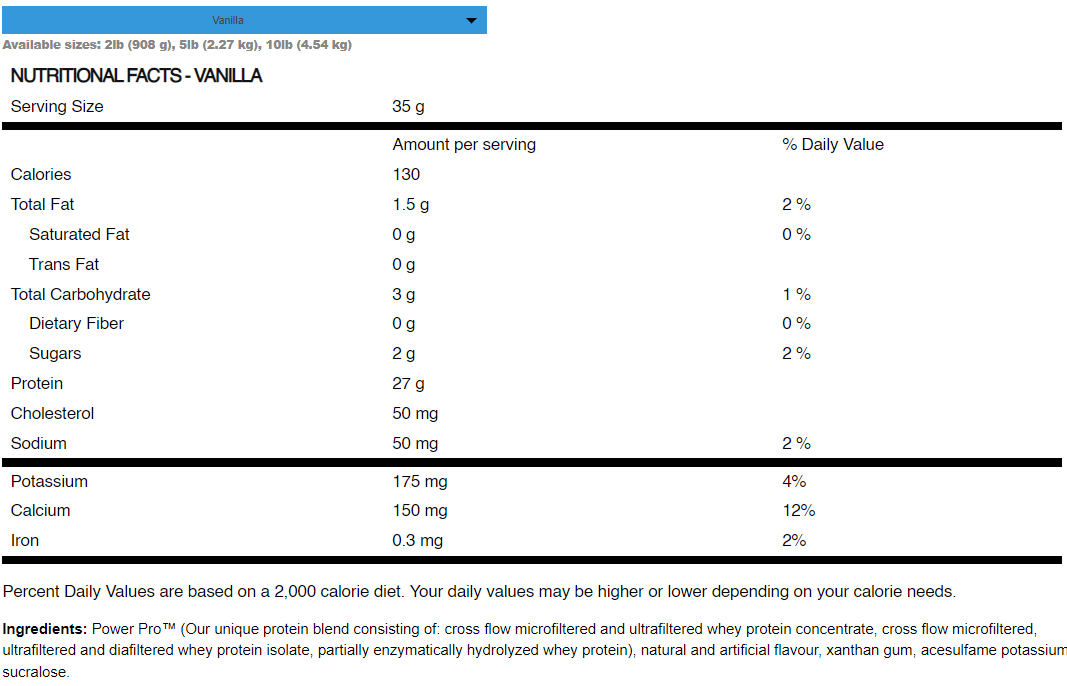Click the Calcium 12% daily value
1067x686 pixels.
[x=799, y=510]
